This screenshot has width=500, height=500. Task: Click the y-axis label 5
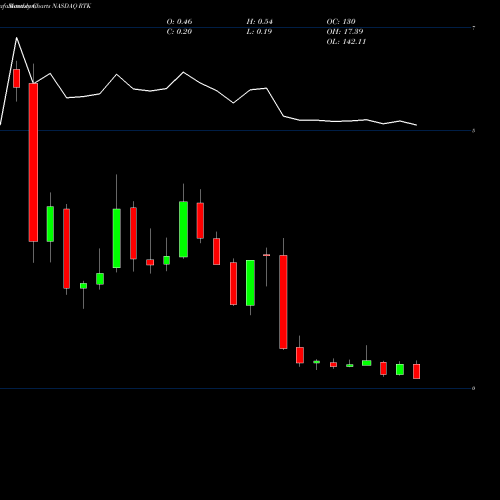tap(474, 131)
